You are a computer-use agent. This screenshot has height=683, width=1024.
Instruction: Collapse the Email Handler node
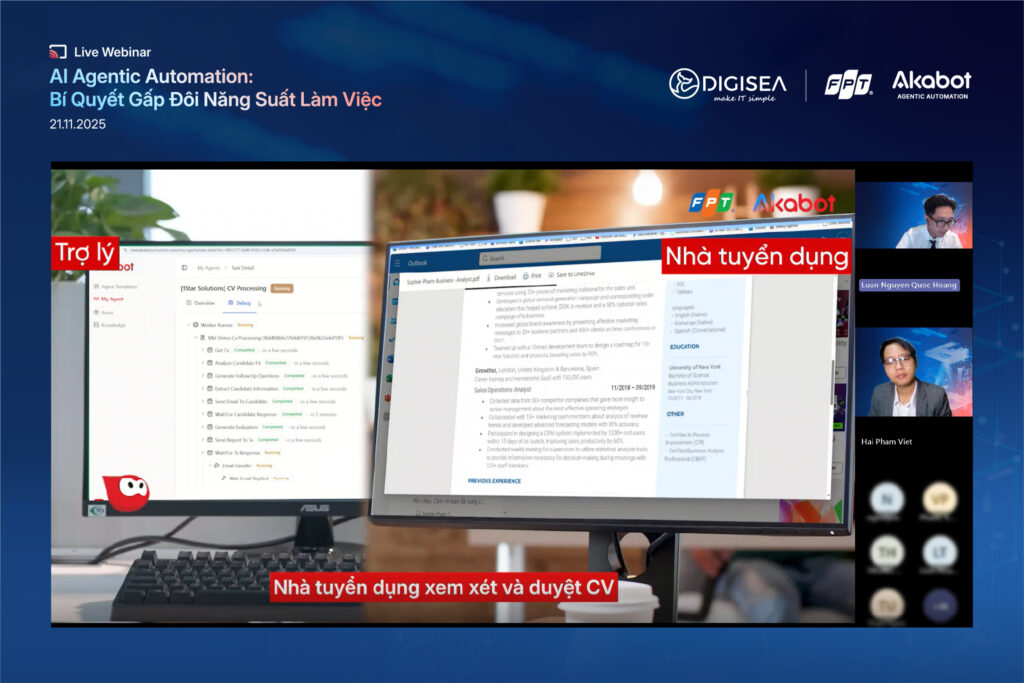[x=211, y=465]
